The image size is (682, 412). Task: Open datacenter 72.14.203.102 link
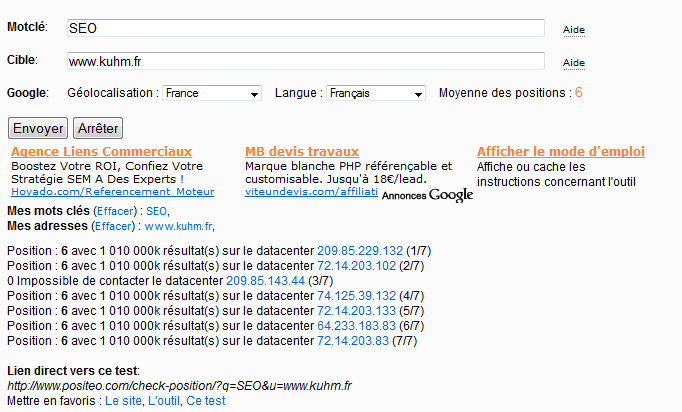pyautogui.click(x=356, y=266)
